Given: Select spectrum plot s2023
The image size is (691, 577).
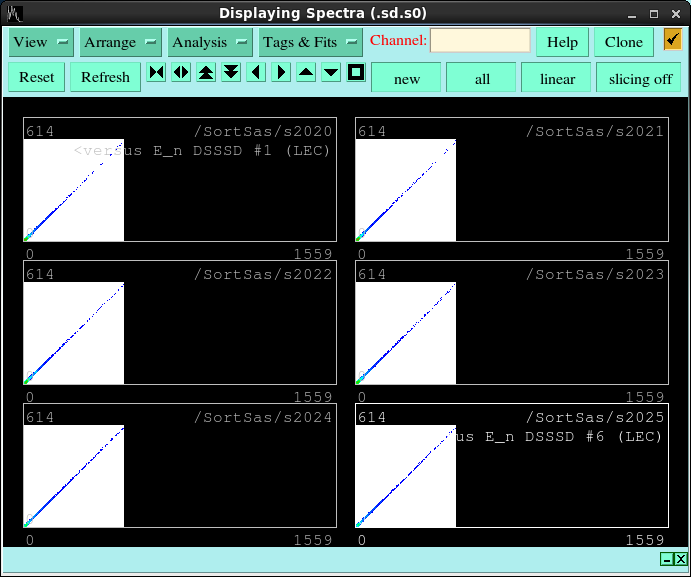Looking at the screenshot, I should tap(512, 323).
